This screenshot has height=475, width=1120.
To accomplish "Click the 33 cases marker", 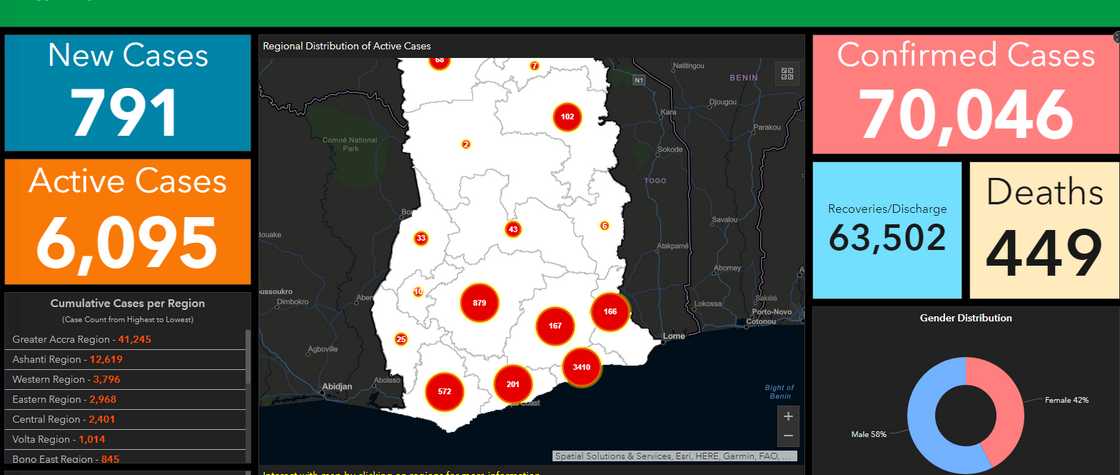I will [x=421, y=238].
